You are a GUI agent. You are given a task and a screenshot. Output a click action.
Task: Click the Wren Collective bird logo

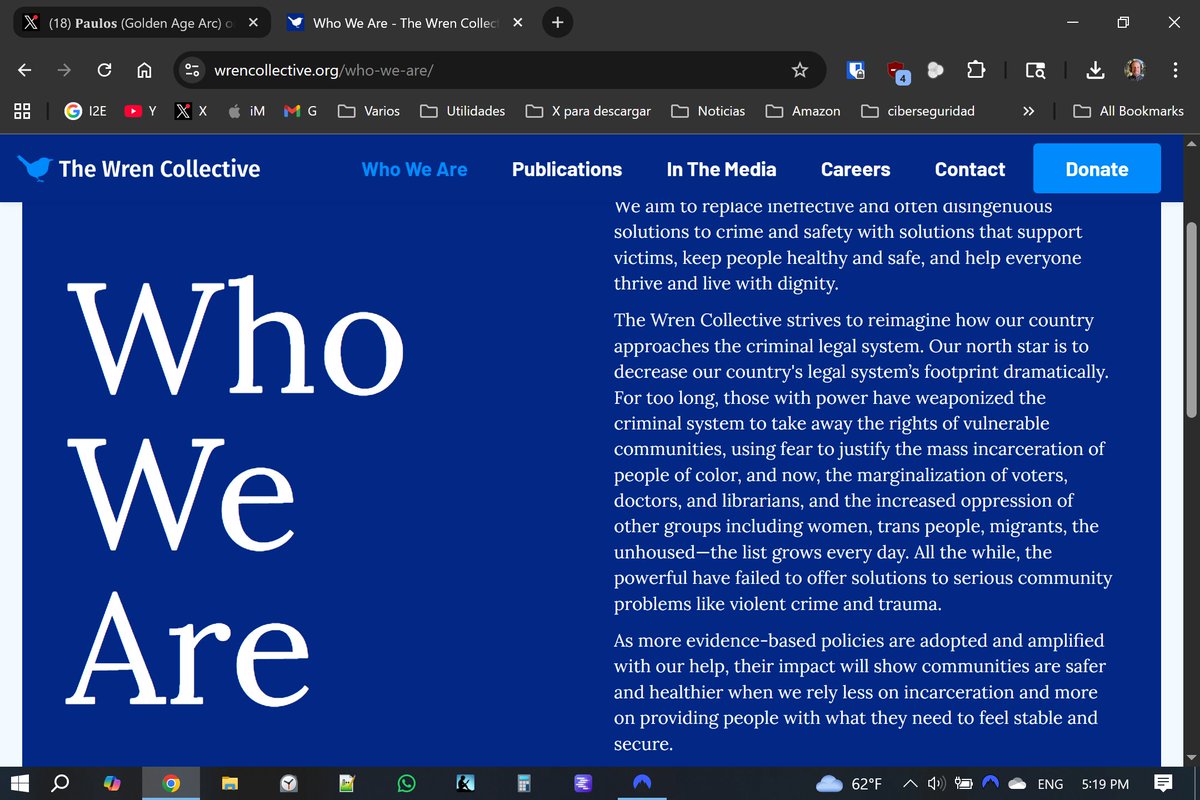[x=33, y=168]
